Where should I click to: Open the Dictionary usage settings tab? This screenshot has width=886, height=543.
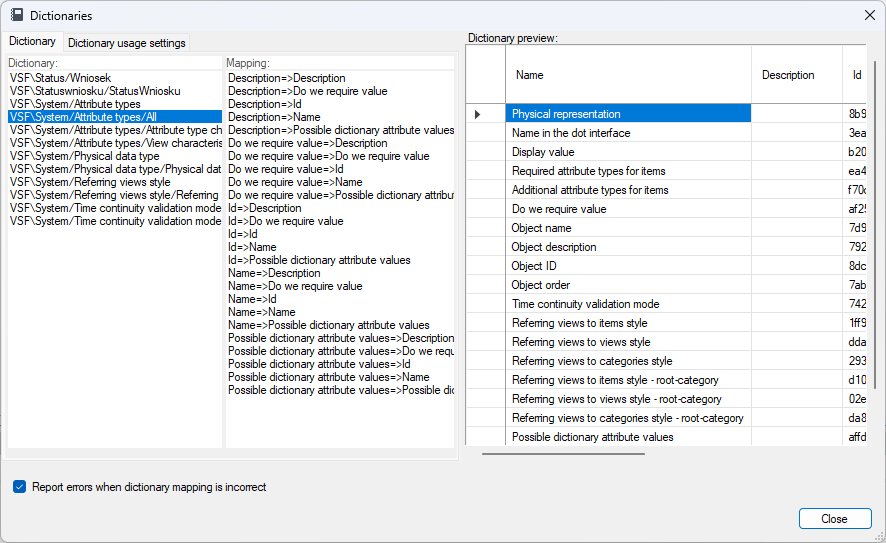(x=127, y=43)
